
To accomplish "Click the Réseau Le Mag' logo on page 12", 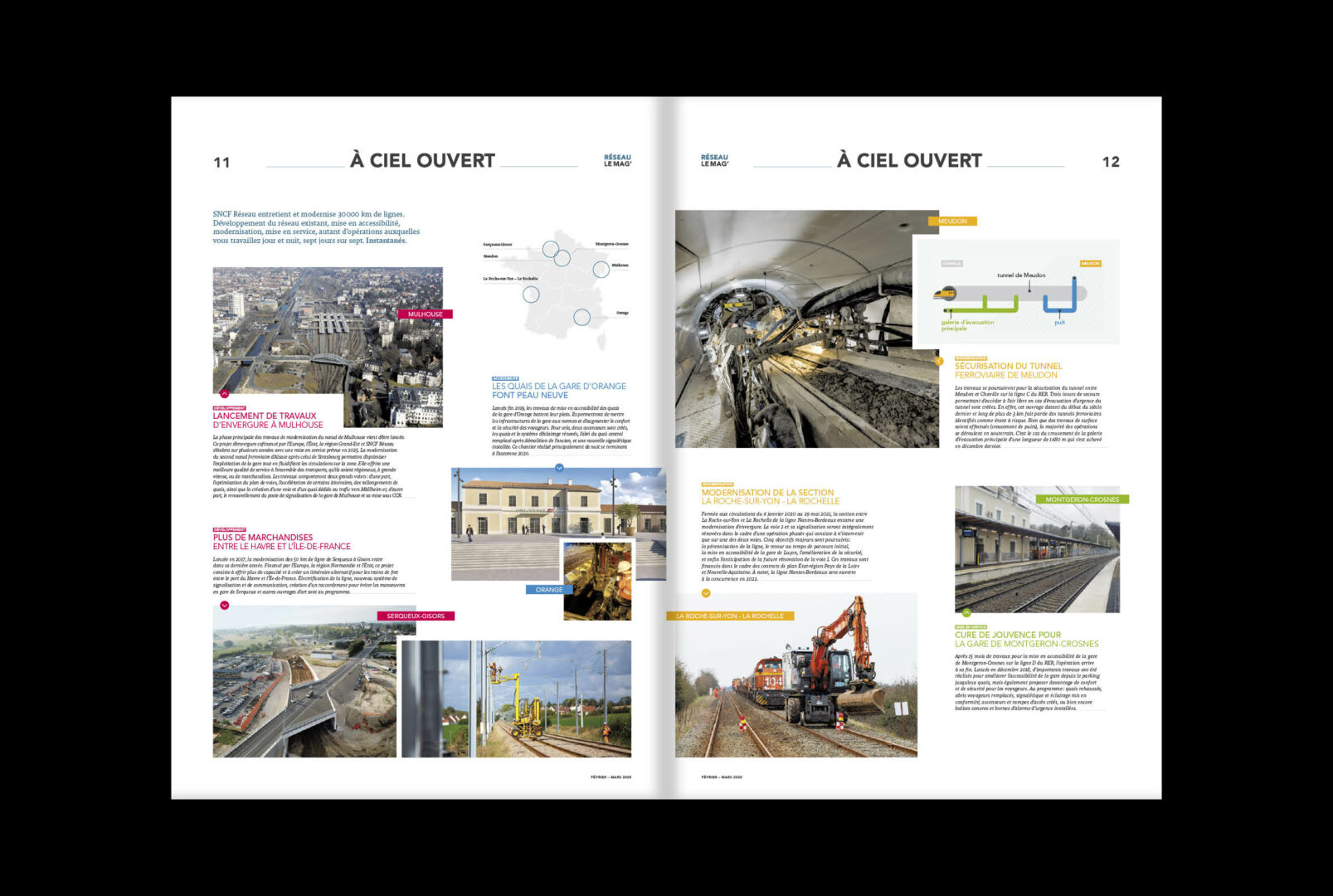I will (x=714, y=160).
